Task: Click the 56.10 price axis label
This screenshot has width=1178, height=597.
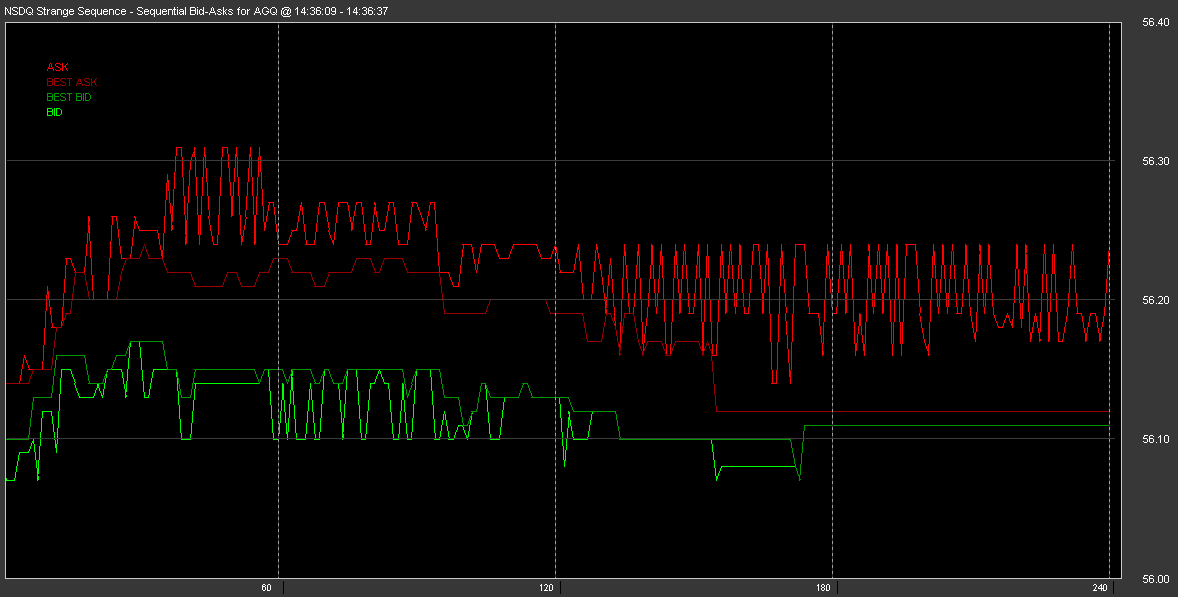Action: [1155, 439]
